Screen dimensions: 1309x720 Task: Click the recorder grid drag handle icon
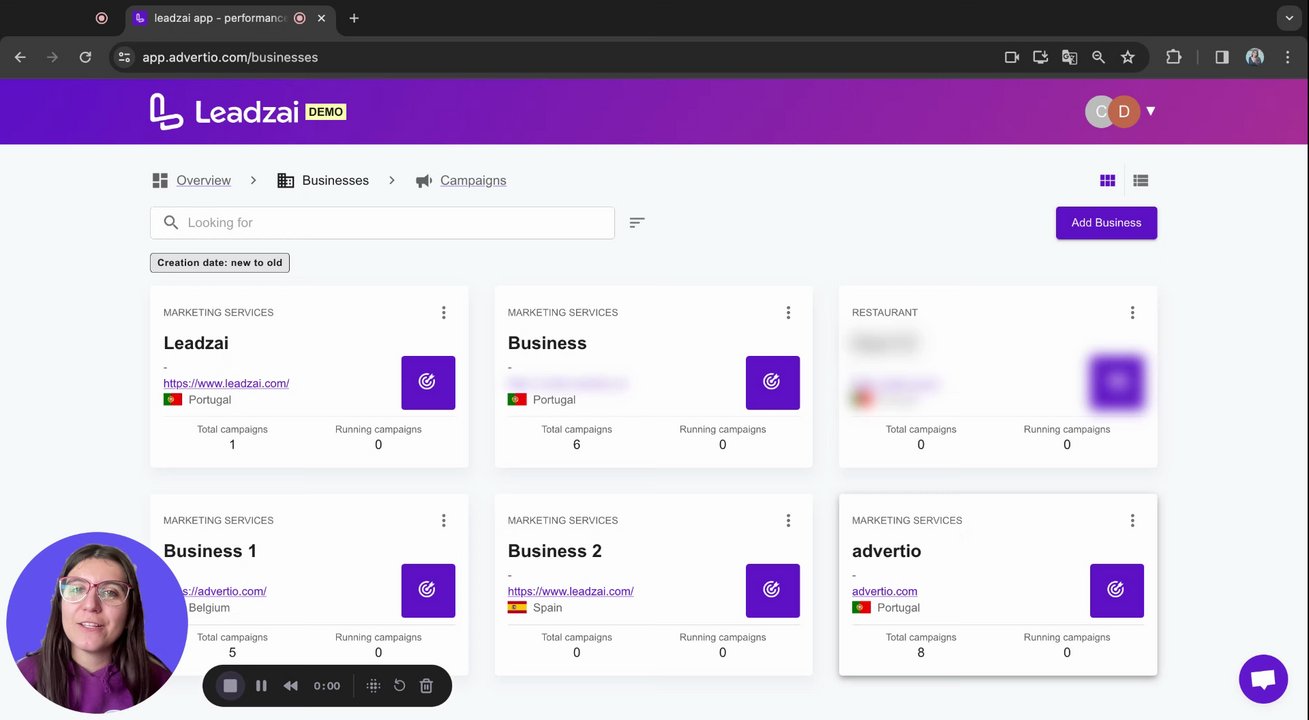click(x=373, y=686)
